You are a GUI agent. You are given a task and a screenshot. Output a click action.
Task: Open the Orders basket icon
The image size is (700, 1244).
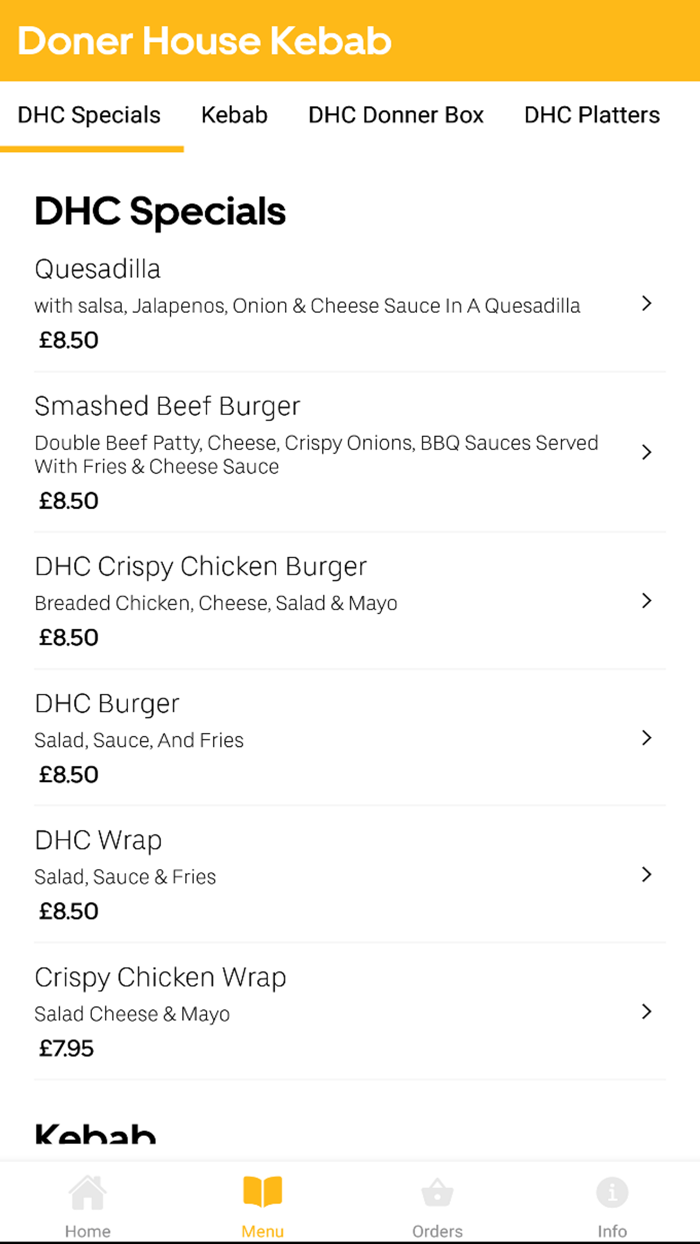point(437,1190)
